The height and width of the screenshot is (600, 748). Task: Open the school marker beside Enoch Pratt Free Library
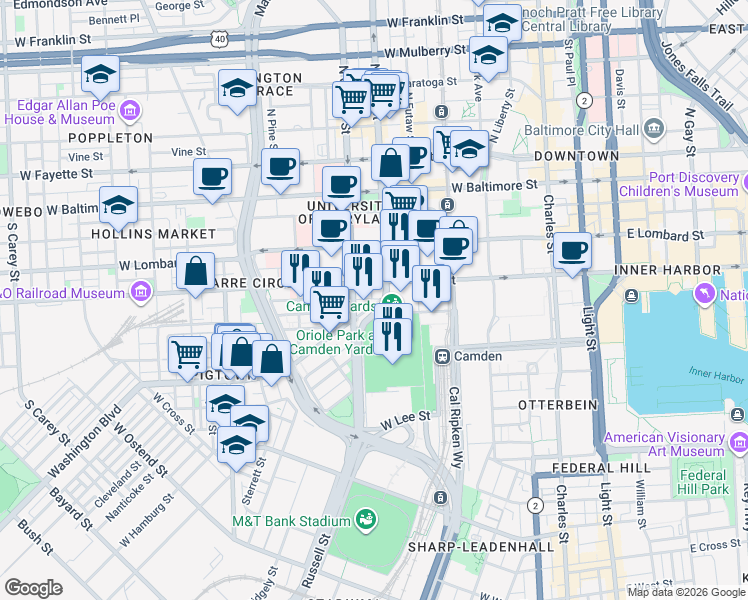click(x=502, y=23)
